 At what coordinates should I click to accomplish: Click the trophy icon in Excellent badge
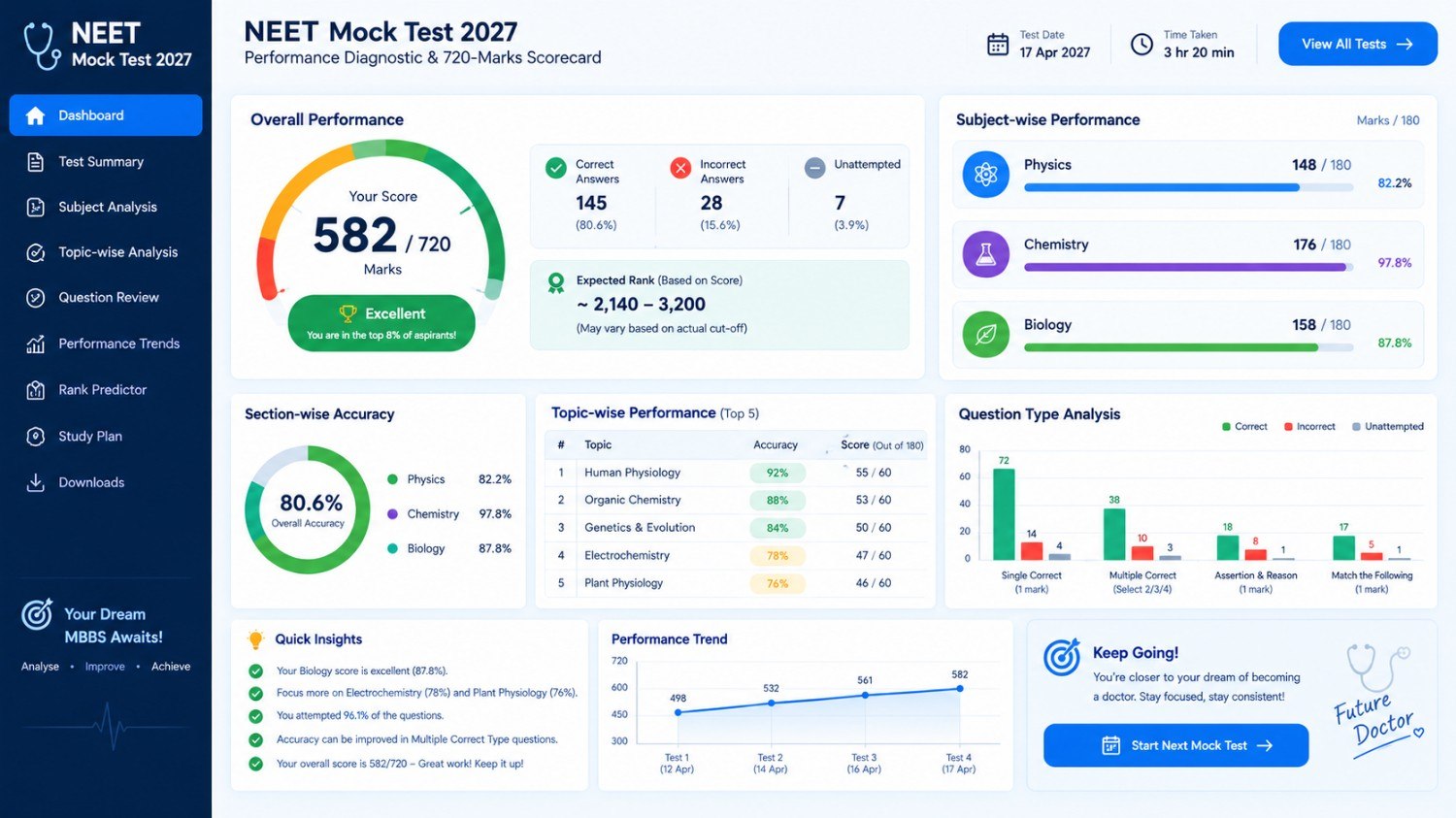point(347,313)
